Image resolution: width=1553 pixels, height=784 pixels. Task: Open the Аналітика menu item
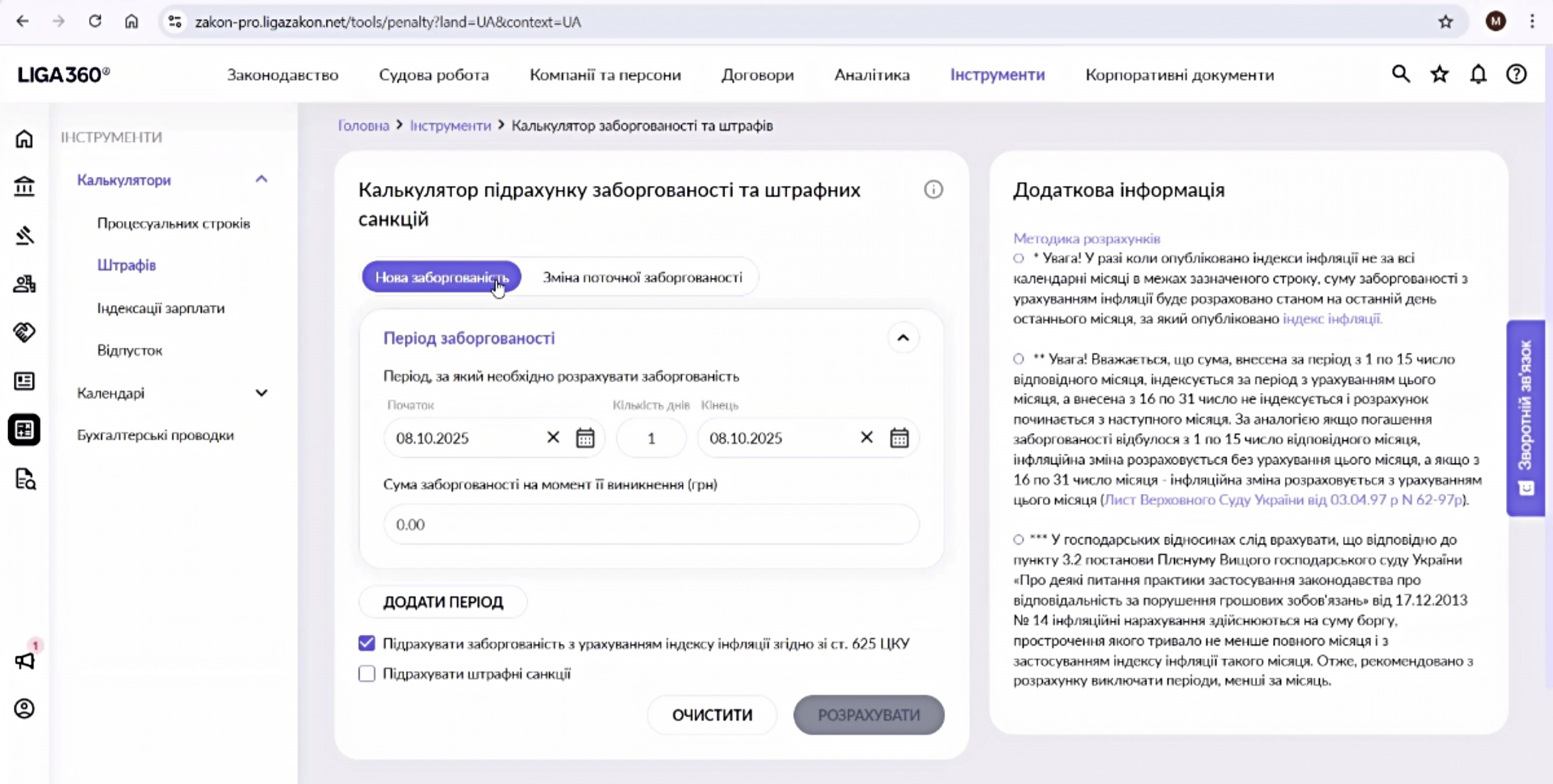point(872,75)
